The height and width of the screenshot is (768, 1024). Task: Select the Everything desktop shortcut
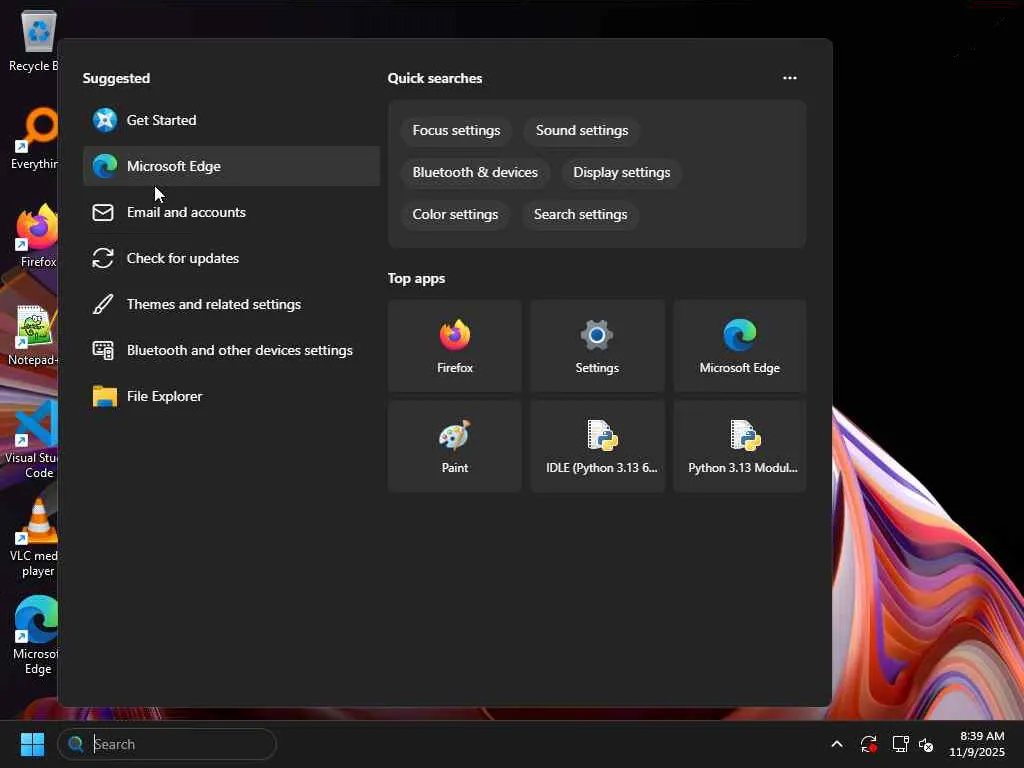[35, 139]
